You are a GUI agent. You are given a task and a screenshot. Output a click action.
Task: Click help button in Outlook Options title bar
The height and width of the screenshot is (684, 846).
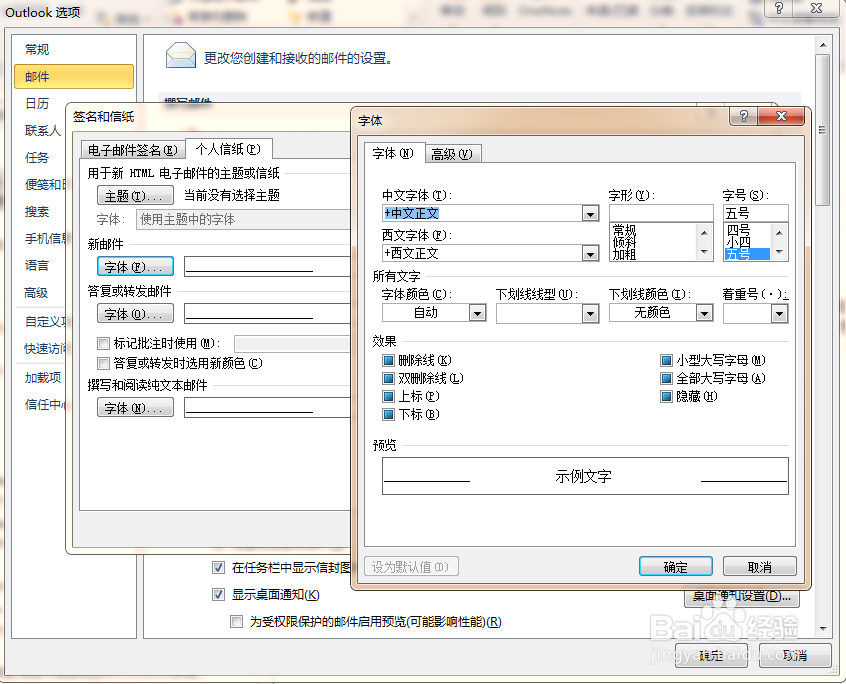point(779,8)
